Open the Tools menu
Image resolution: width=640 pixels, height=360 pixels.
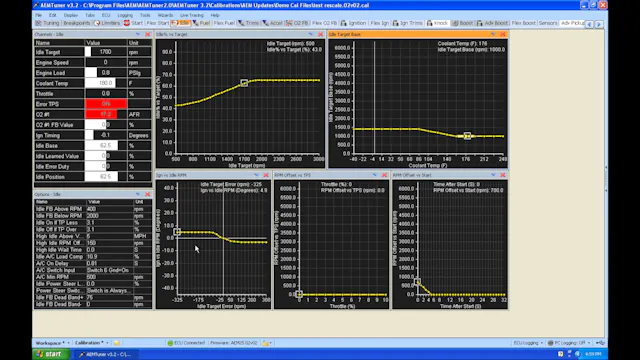click(x=145, y=15)
